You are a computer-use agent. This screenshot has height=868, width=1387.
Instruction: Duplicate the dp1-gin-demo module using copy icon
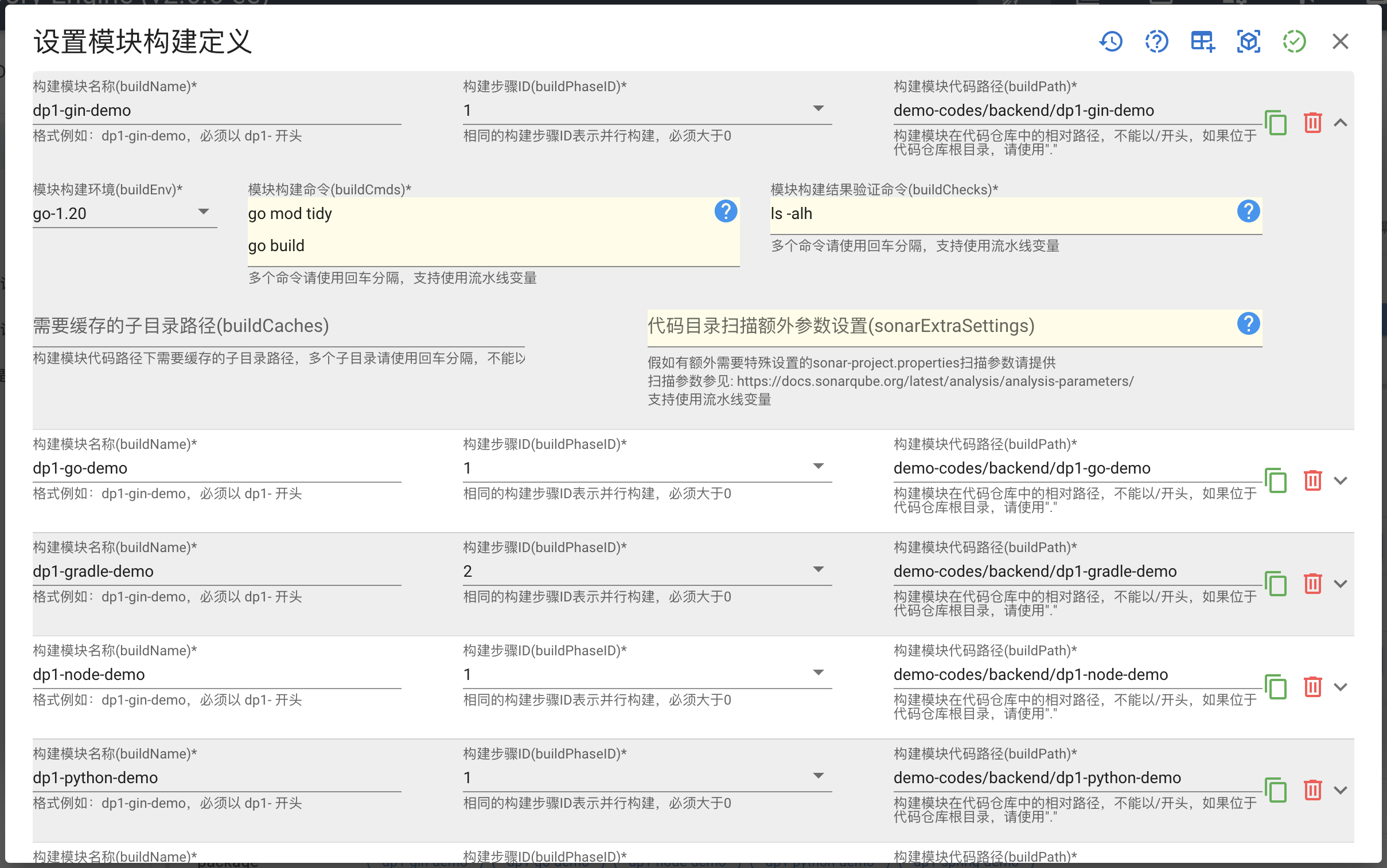[1276, 123]
